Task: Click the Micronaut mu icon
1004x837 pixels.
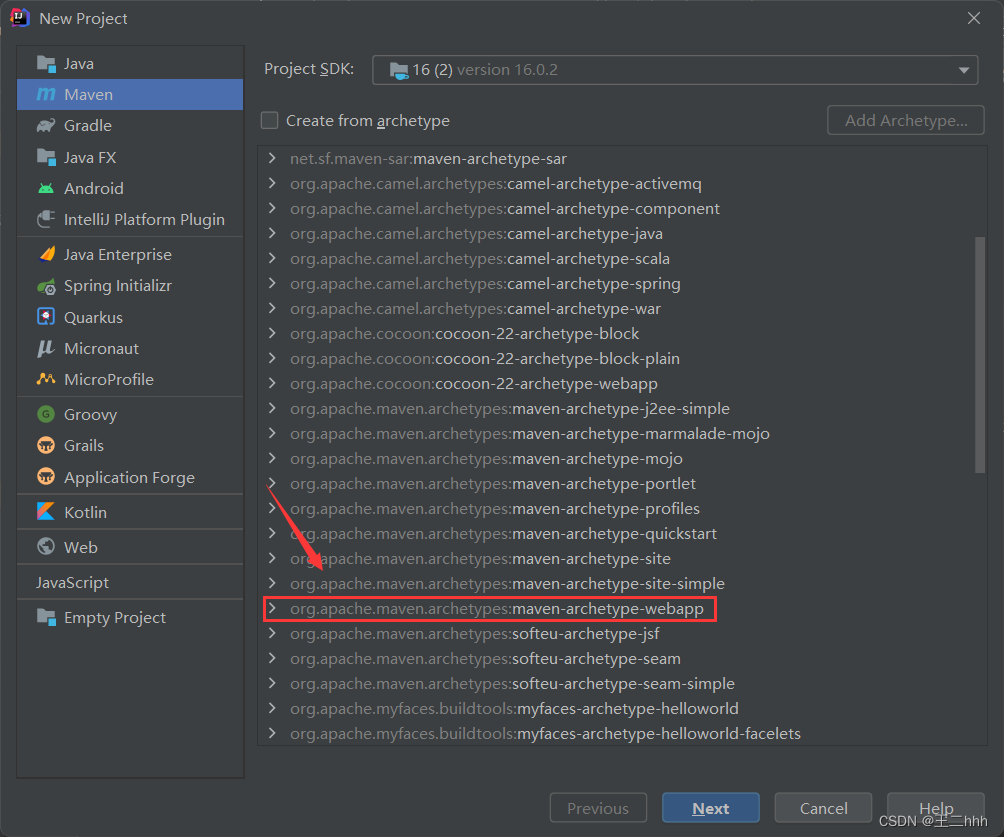Action: click(x=46, y=348)
